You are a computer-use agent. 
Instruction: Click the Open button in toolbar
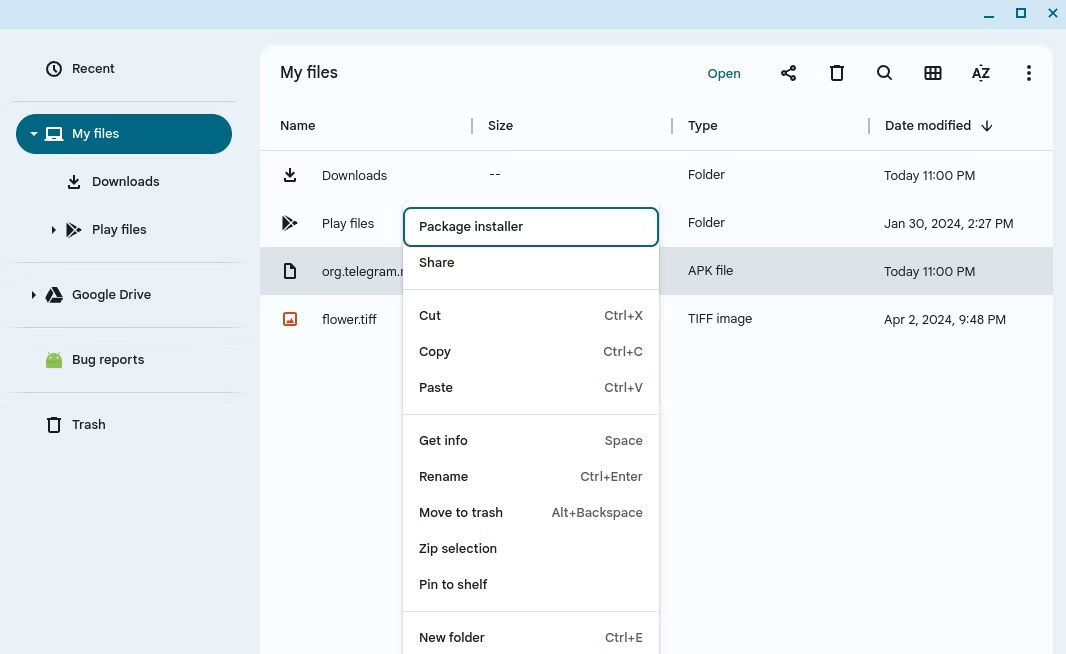724,74
